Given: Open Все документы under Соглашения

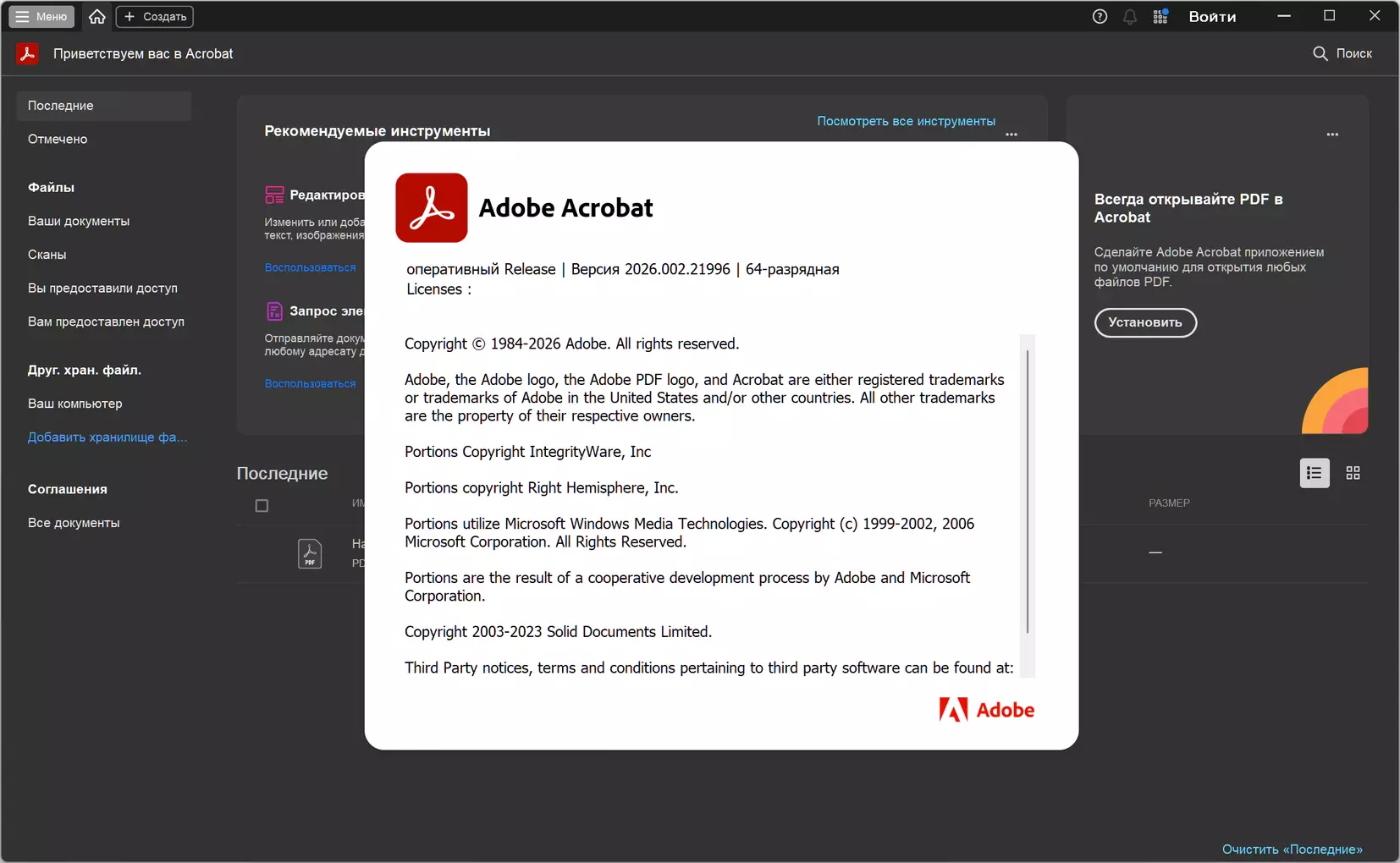Looking at the screenshot, I should (74, 523).
